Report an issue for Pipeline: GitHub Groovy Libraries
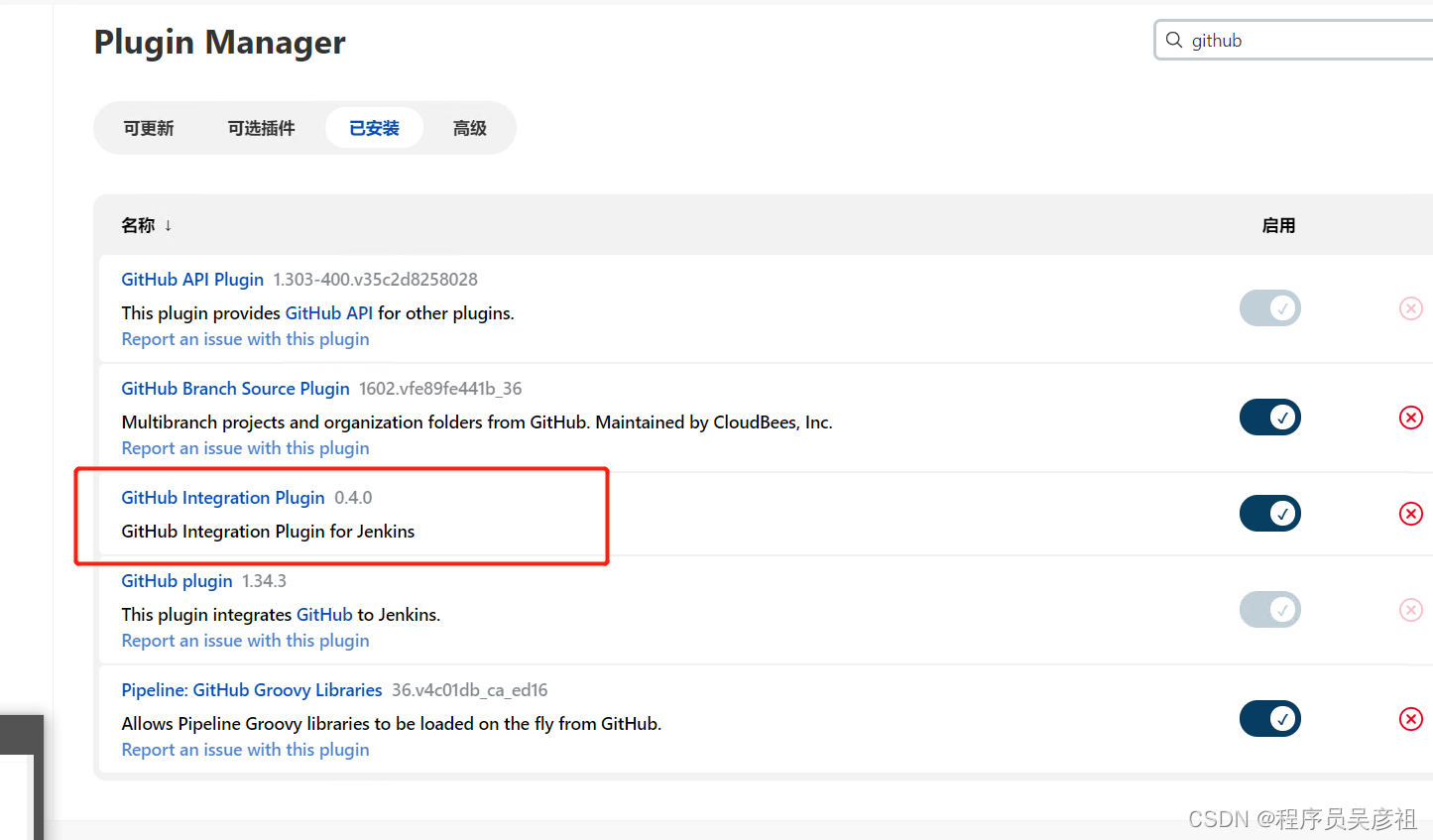This screenshot has height=840, width=1433. click(245, 750)
